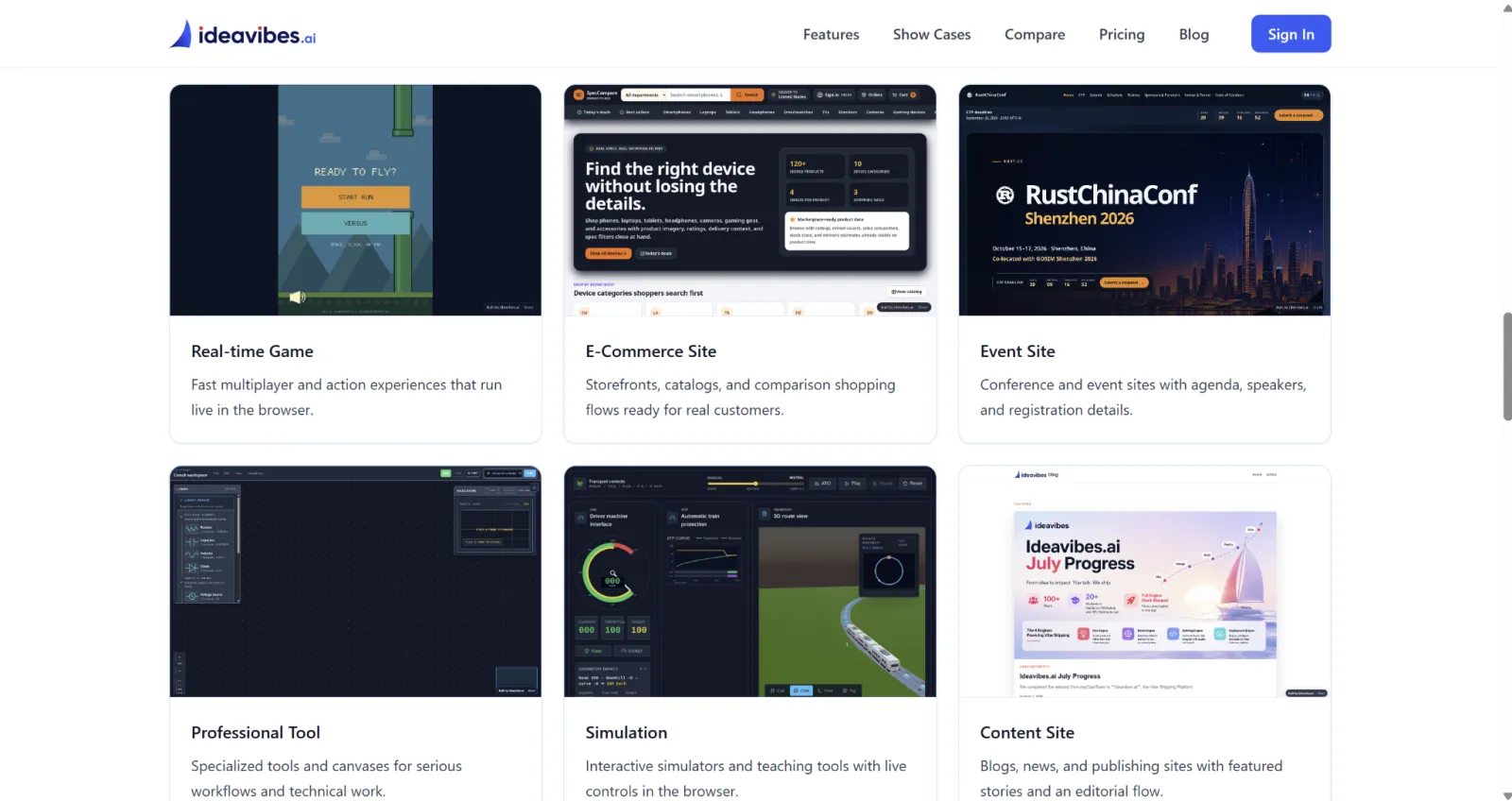The image size is (1512, 801).
Task: Select the Content Site card title
Action: (x=1027, y=732)
